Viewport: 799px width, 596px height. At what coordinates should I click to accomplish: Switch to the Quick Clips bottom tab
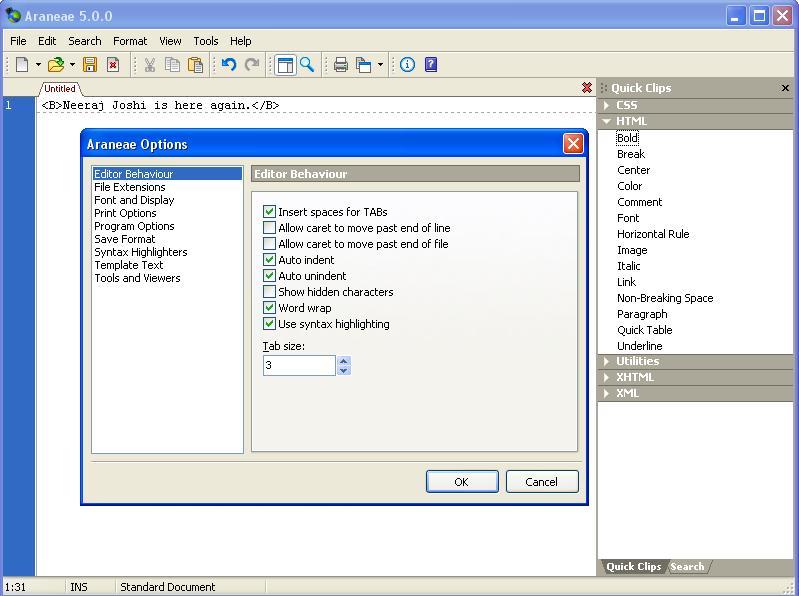coord(633,566)
